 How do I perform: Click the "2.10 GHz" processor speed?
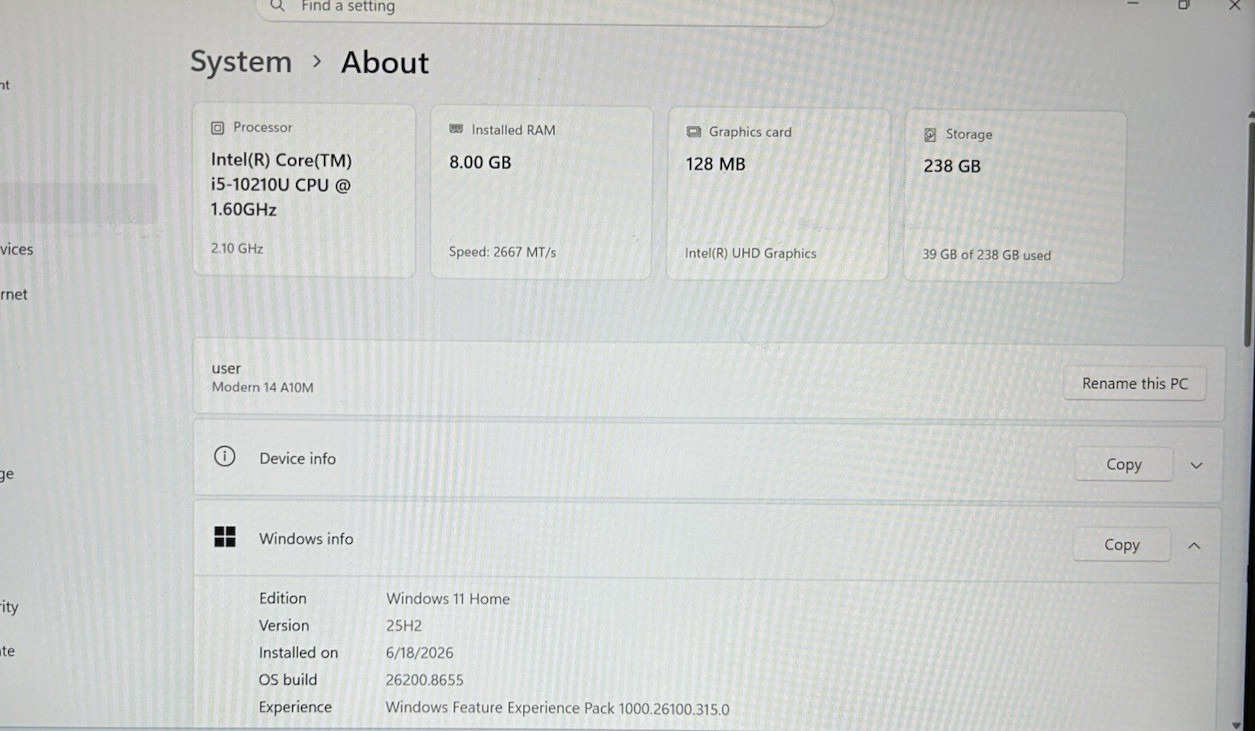pos(237,248)
